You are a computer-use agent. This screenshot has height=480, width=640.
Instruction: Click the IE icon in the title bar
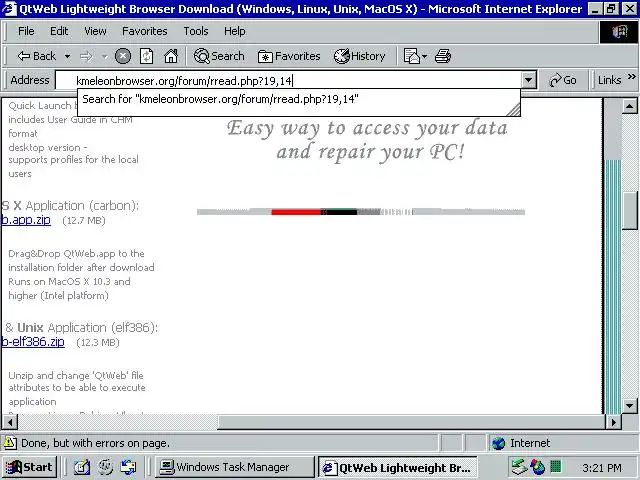coord(9,9)
